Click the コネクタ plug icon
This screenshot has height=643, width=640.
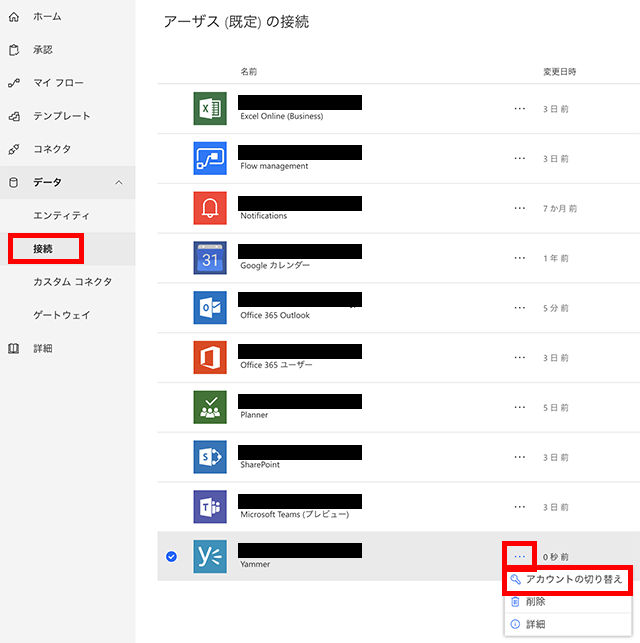tap(14, 149)
